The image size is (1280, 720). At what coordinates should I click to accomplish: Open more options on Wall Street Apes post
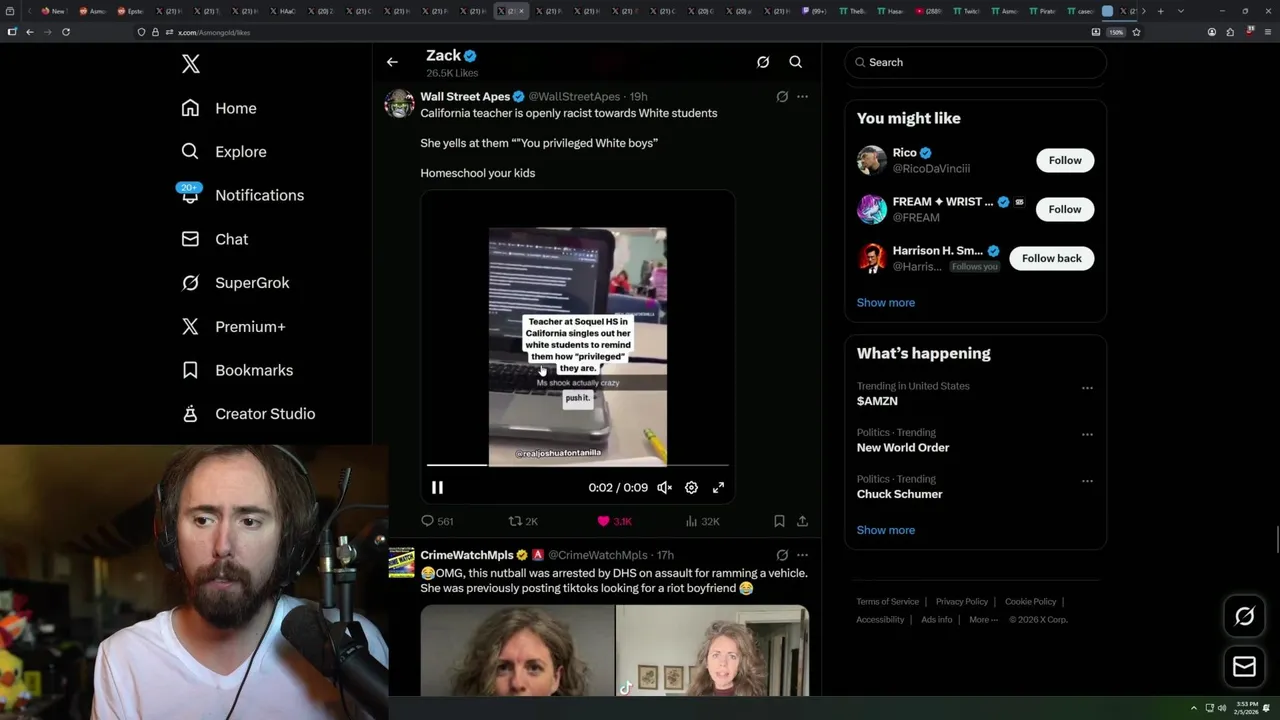point(802,97)
